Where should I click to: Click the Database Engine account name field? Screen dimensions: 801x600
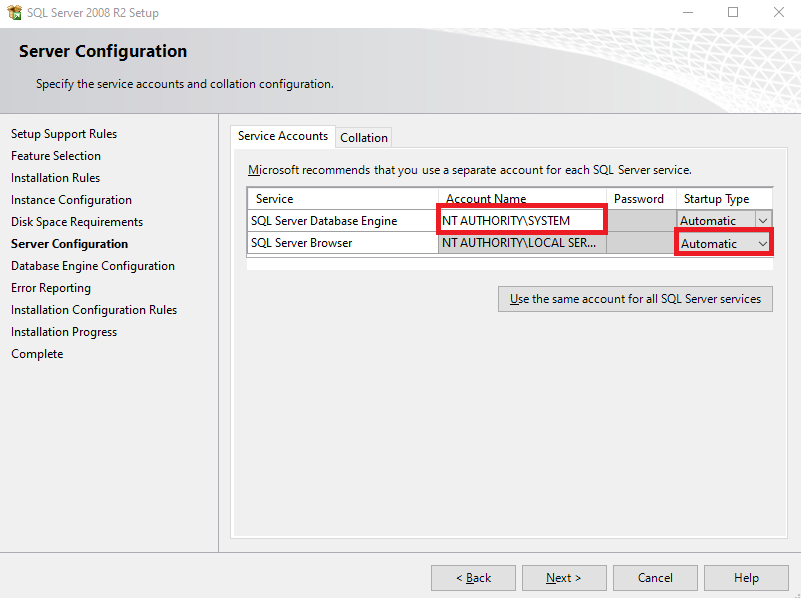(x=522, y=221)
